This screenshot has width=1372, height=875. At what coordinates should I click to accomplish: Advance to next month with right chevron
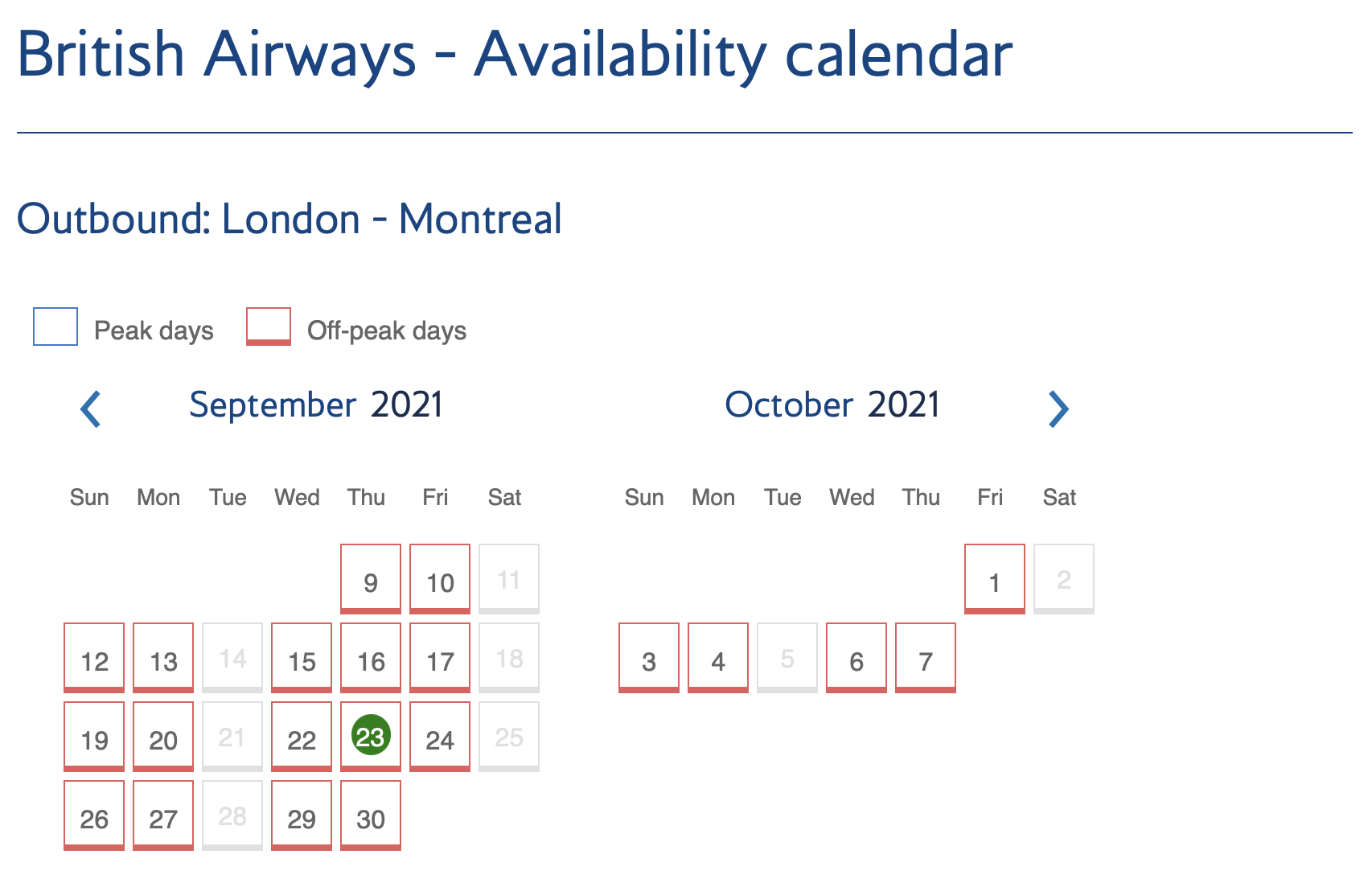[1058, 409]
